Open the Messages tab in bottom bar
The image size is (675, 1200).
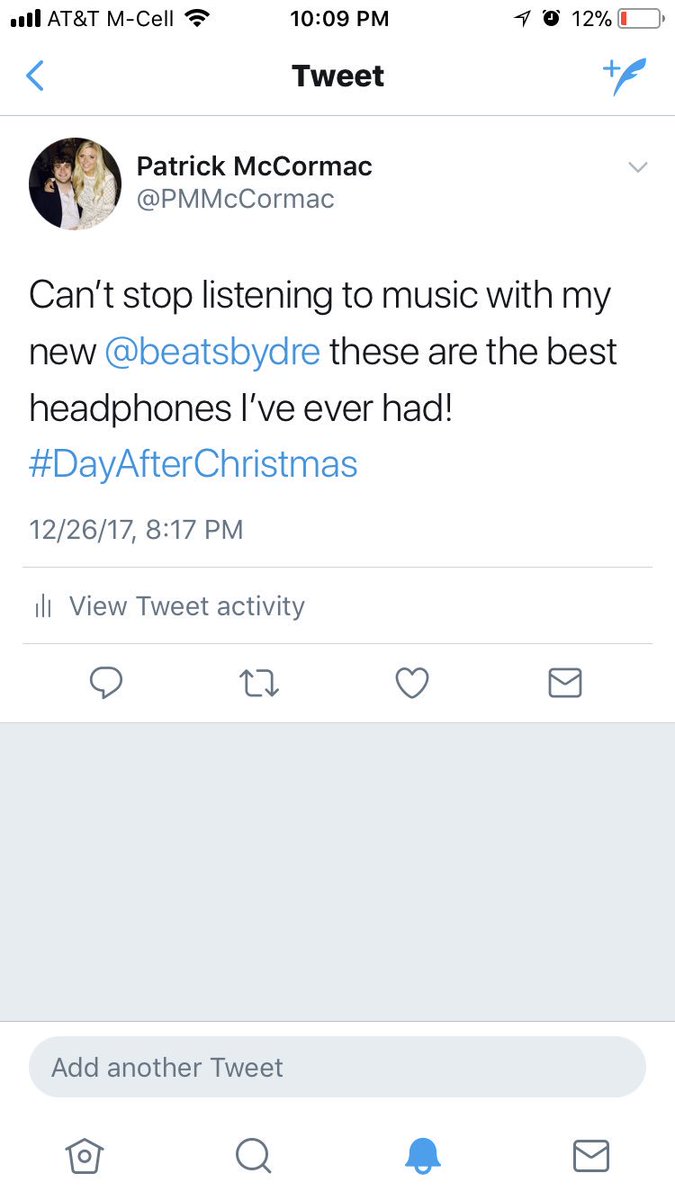point(591,1156)
